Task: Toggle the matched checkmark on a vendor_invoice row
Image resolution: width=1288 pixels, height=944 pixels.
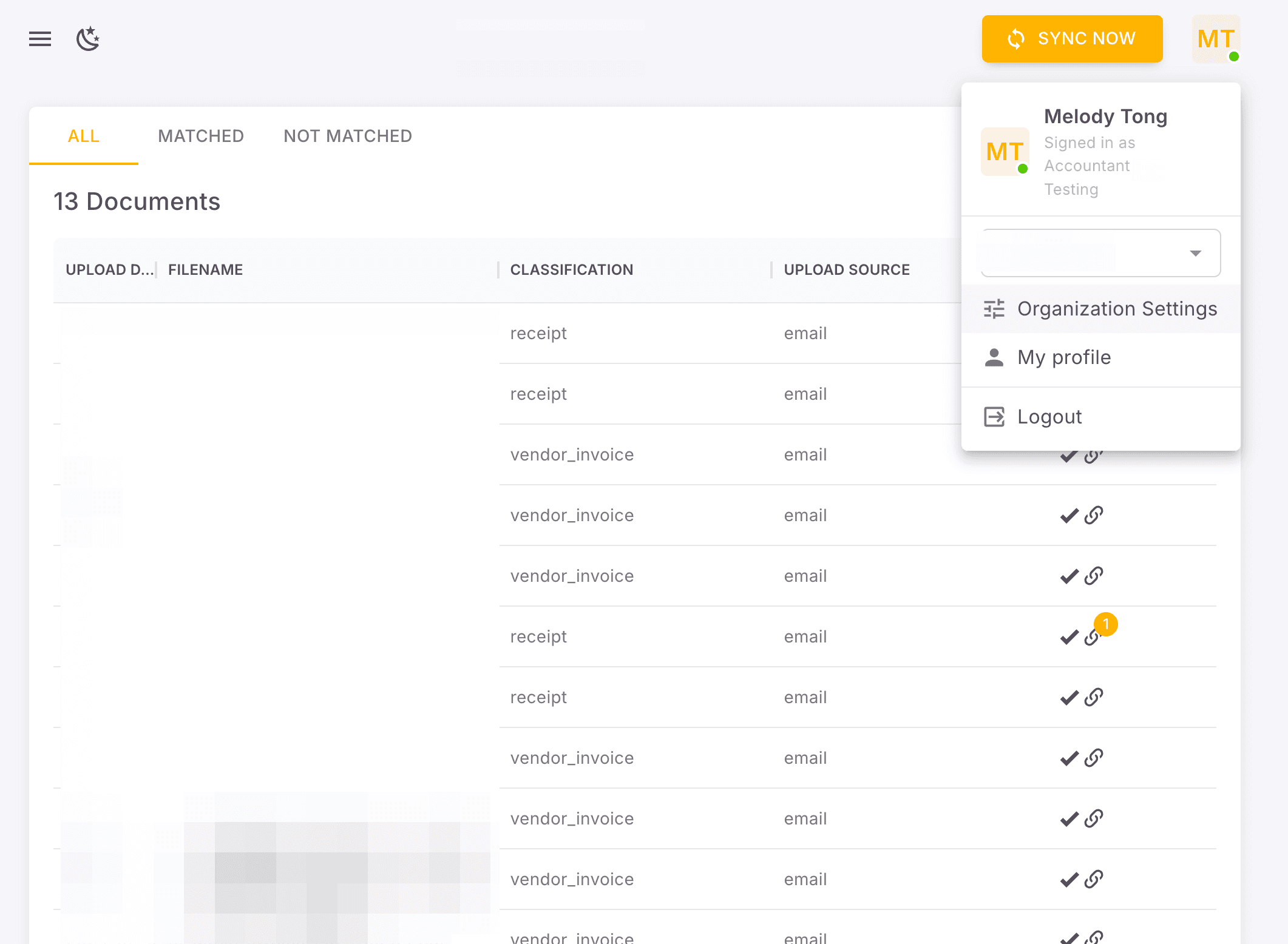Action: tap(1069, 515)
